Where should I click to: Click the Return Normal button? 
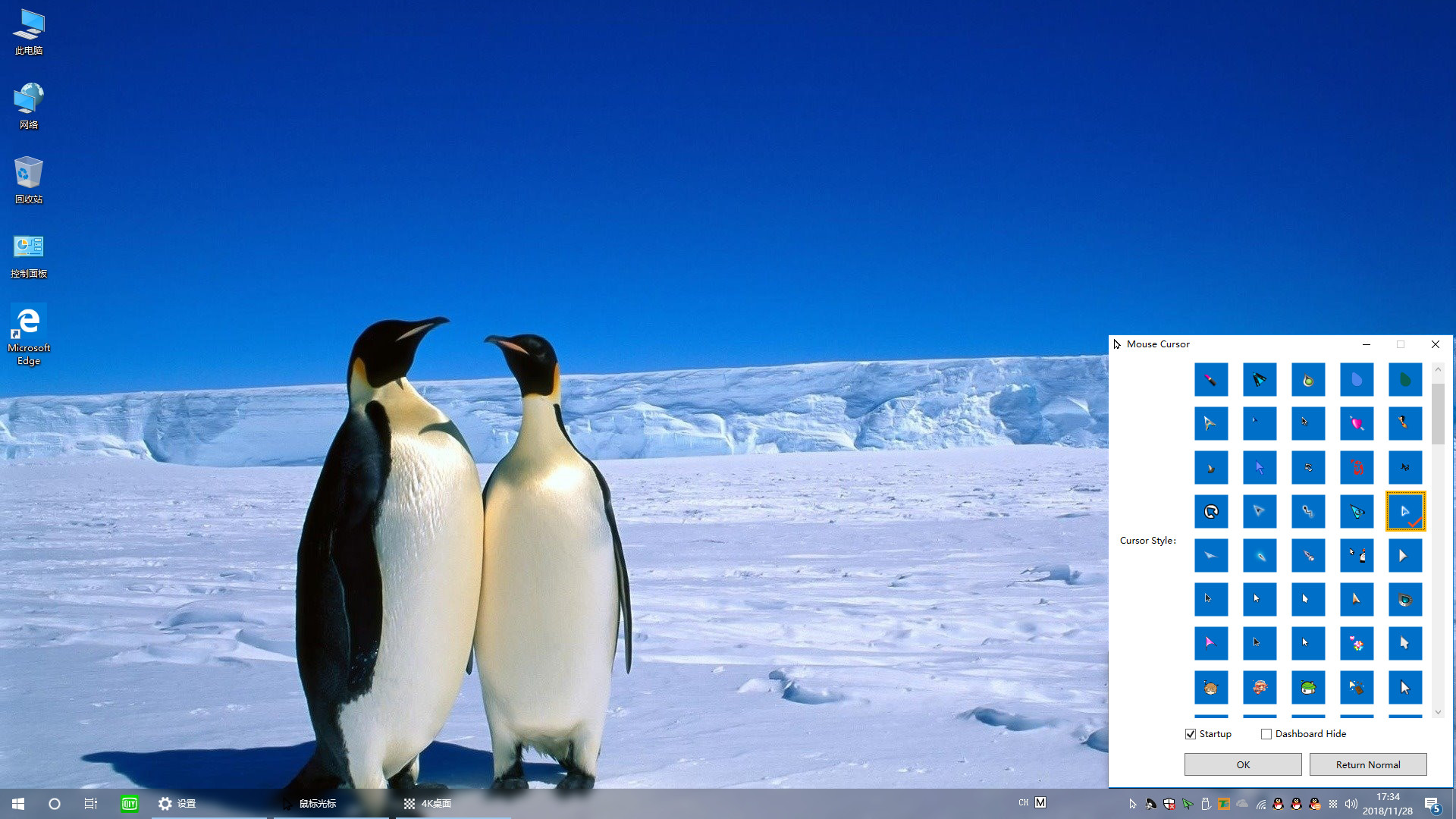tap(1368, 765)
